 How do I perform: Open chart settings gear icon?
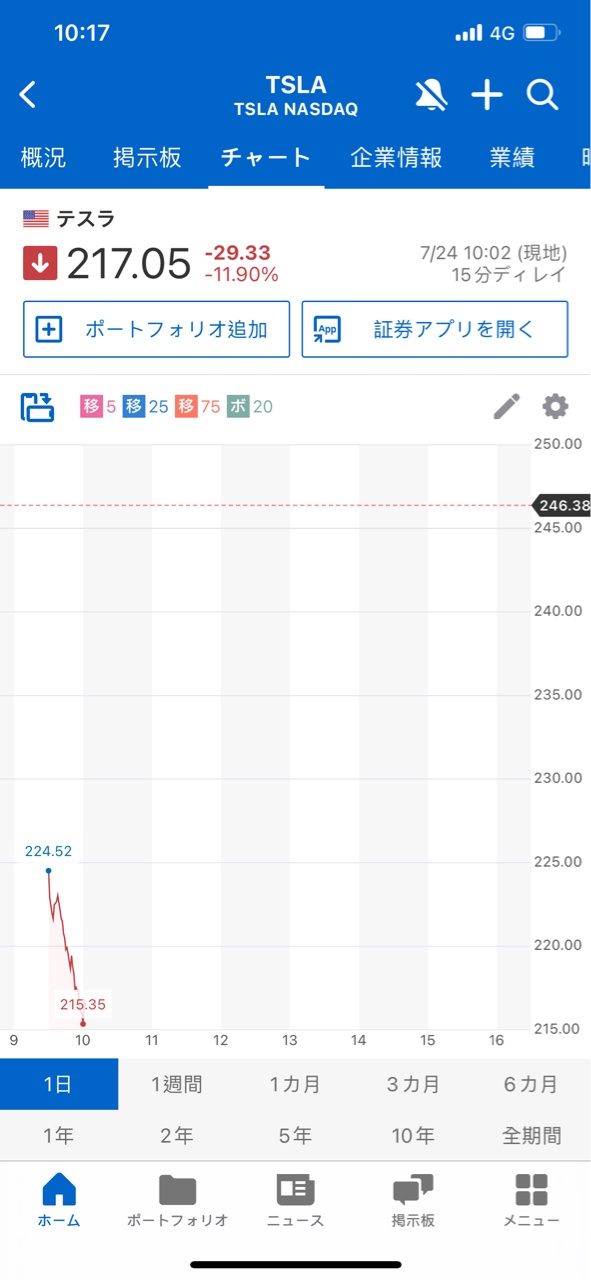click(555, 406)
